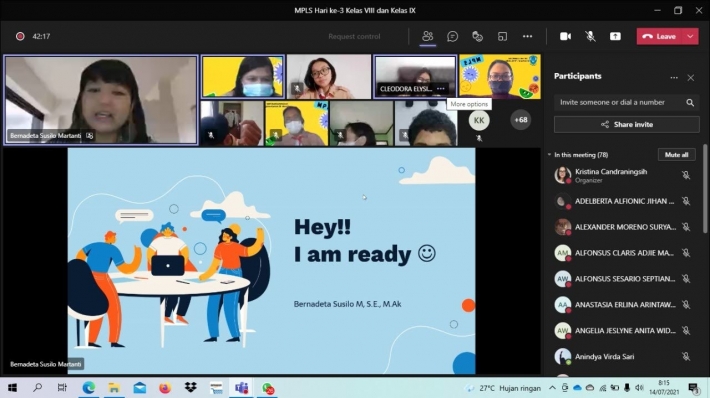Toggle mic icon for ALFONSUS CLARIS ADJIE
Screen dimensions: 710x398
686,253
